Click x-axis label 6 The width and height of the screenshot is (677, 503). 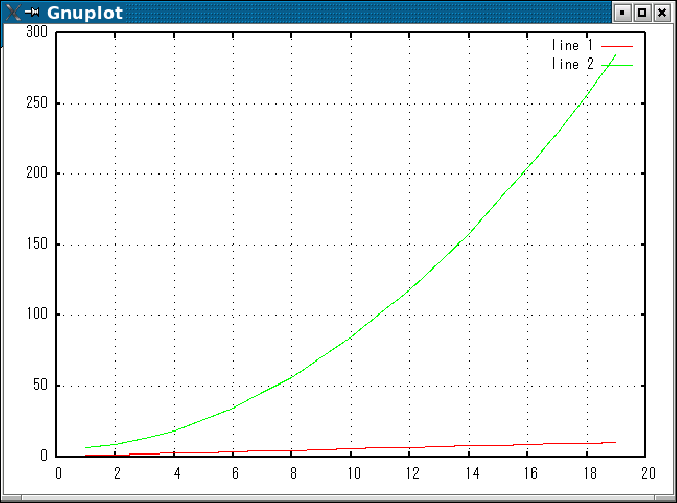coord(235,473)
